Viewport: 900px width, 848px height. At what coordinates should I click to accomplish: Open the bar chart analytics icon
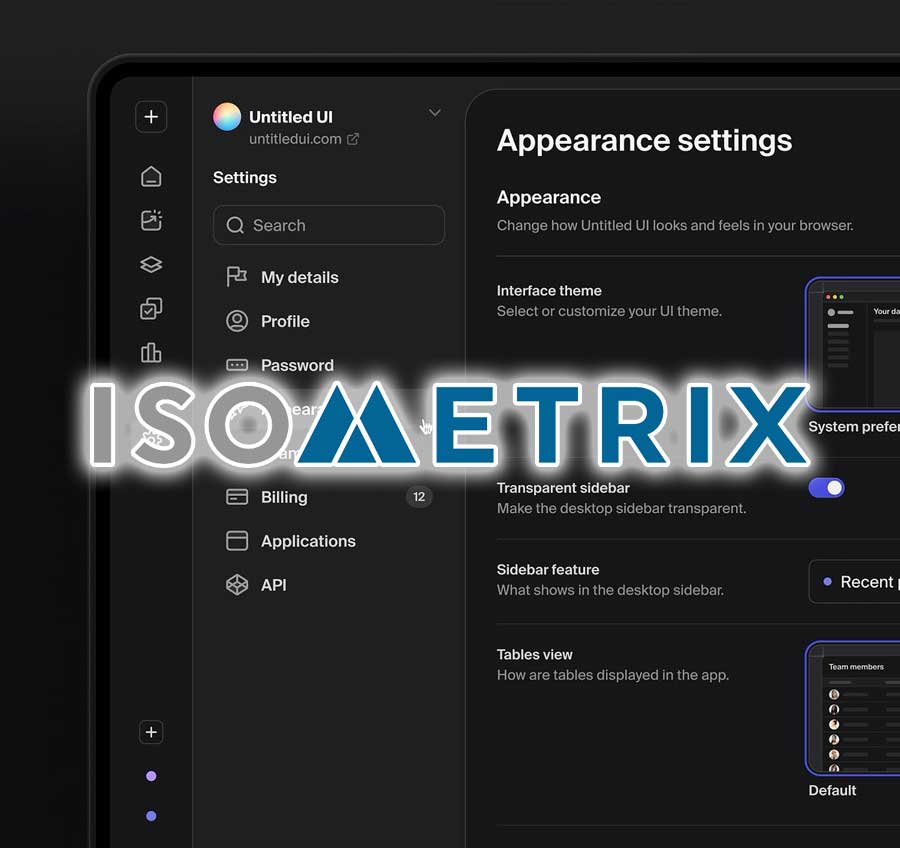pos(151,352)
